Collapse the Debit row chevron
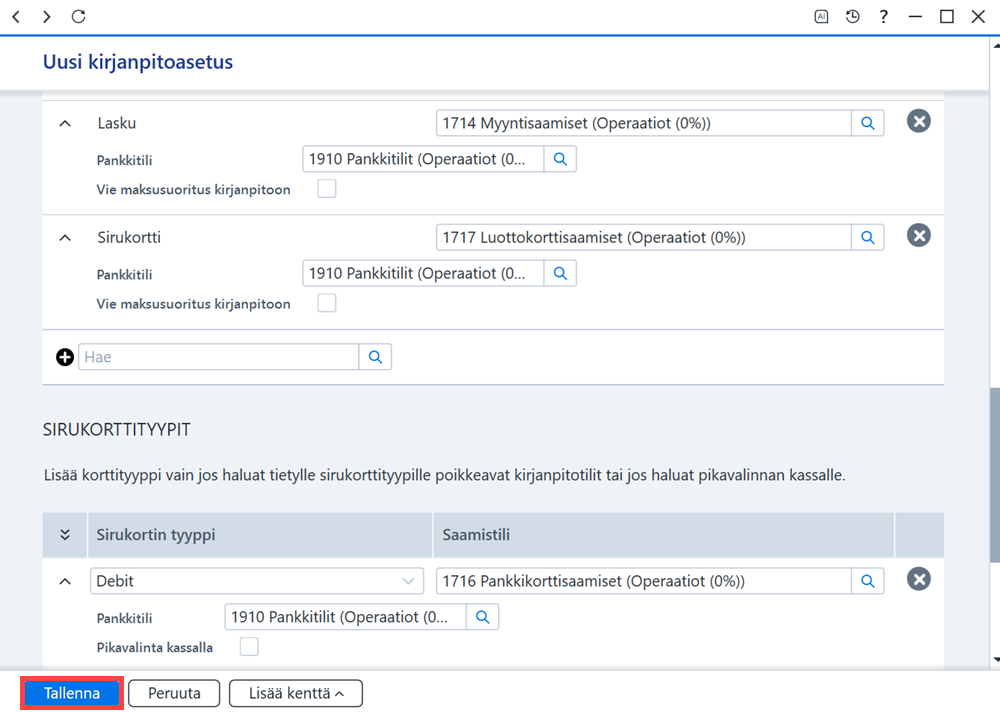Viewport: 1000px width, 712px height. (65, 581)
